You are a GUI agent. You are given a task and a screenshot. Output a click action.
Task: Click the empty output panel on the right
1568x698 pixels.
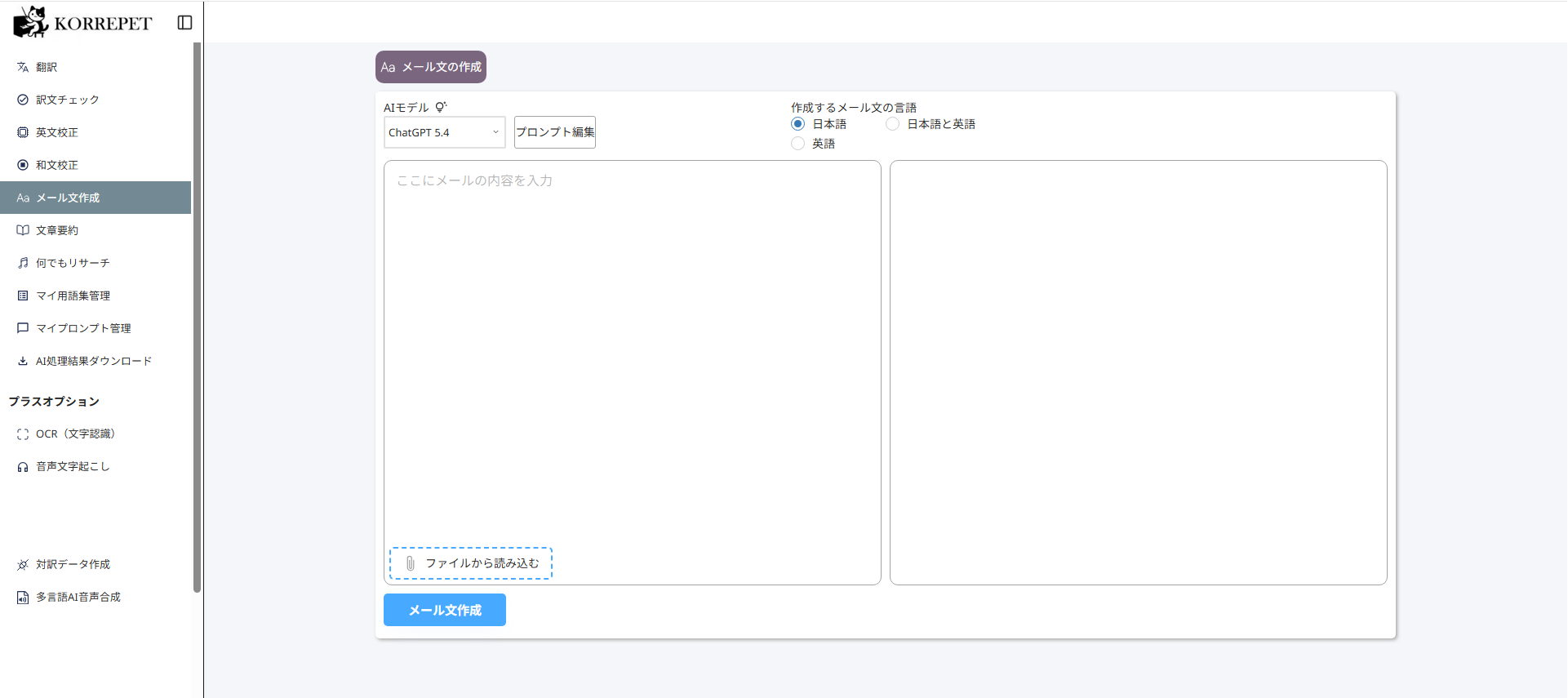coord(1139,372)
